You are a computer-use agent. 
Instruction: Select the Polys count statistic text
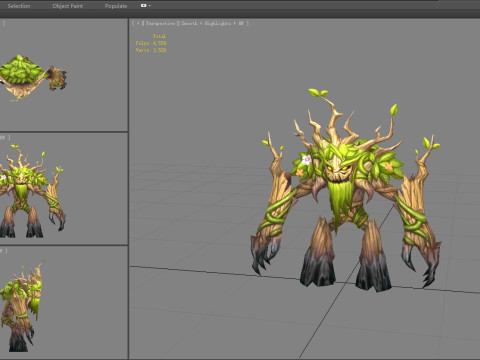(x=151, y=43)
